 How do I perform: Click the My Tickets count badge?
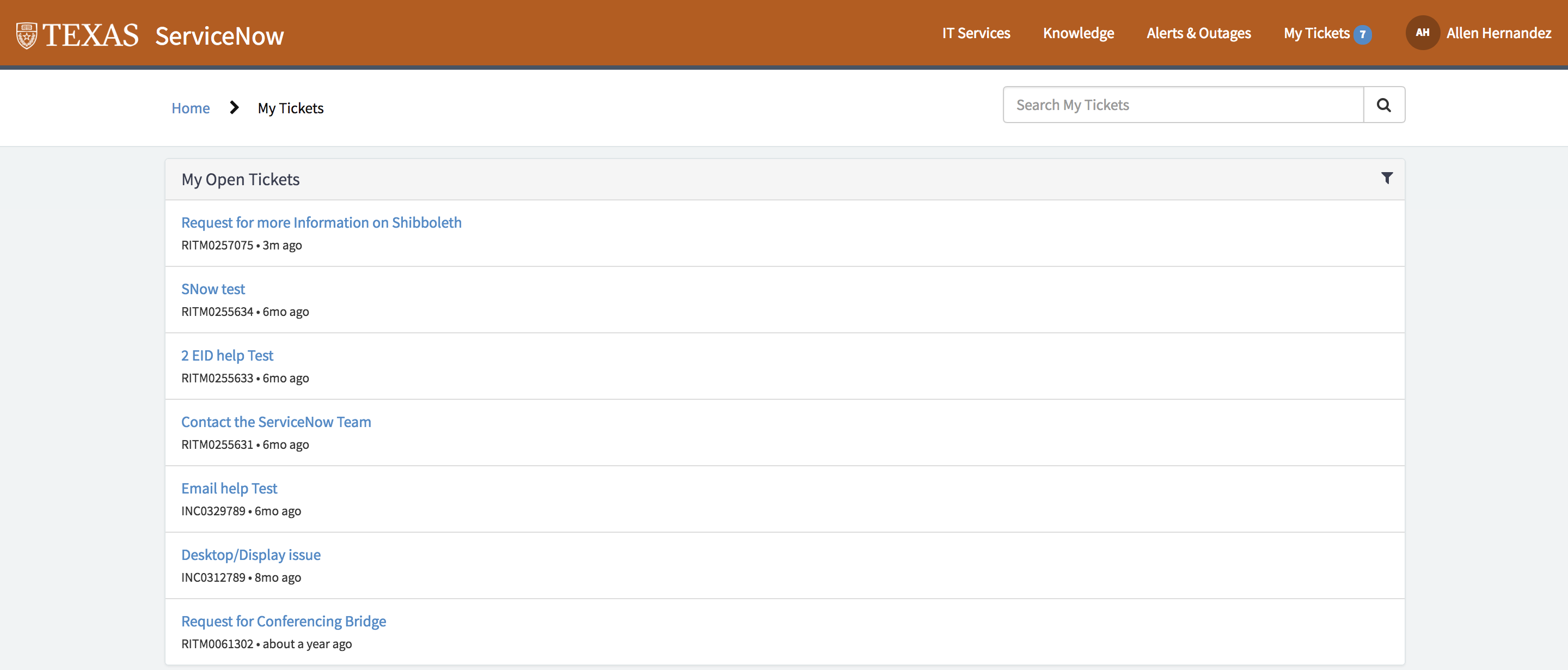(1363, 34)
